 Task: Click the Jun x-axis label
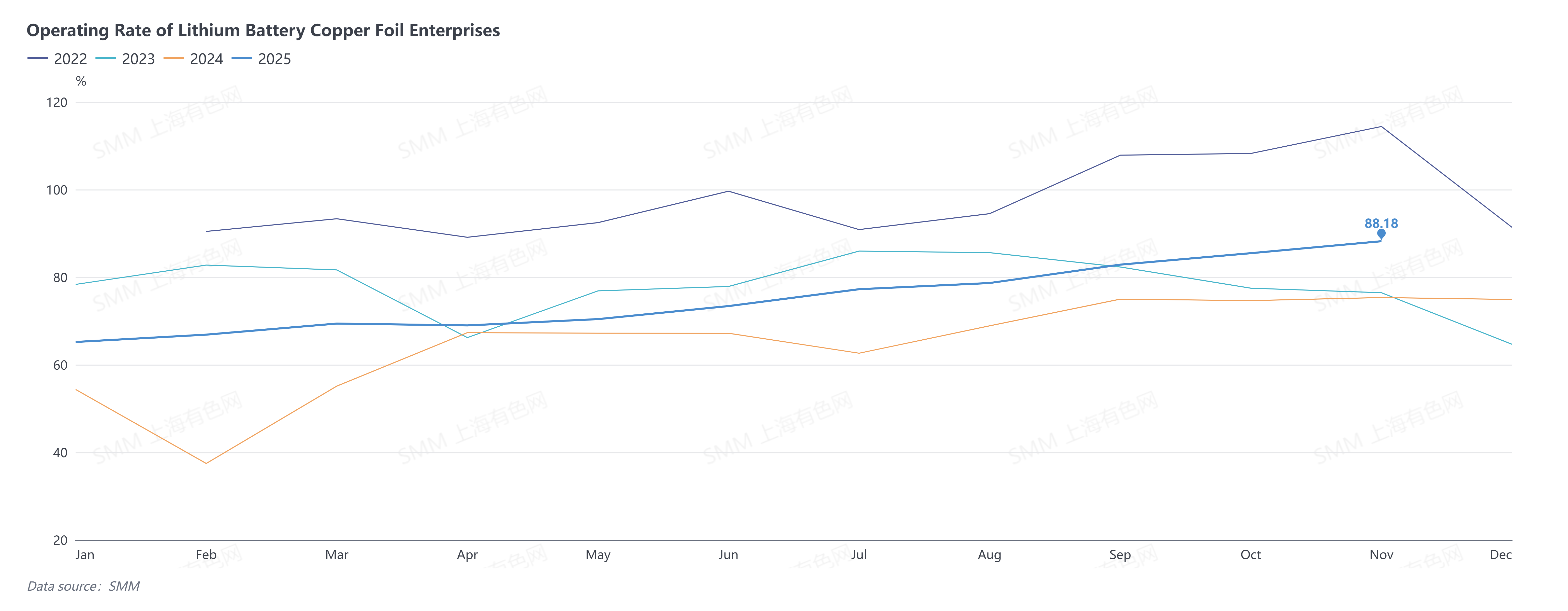(728, 554)
